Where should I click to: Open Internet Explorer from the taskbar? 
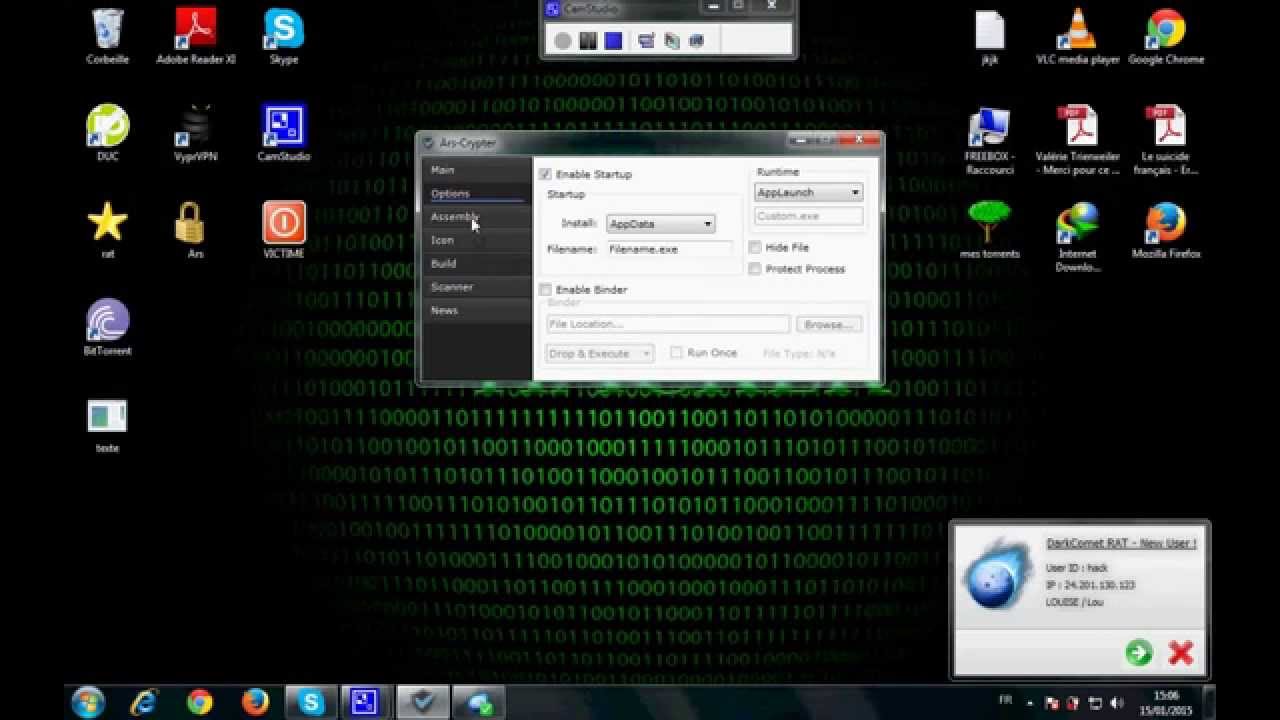click(144, 703)
